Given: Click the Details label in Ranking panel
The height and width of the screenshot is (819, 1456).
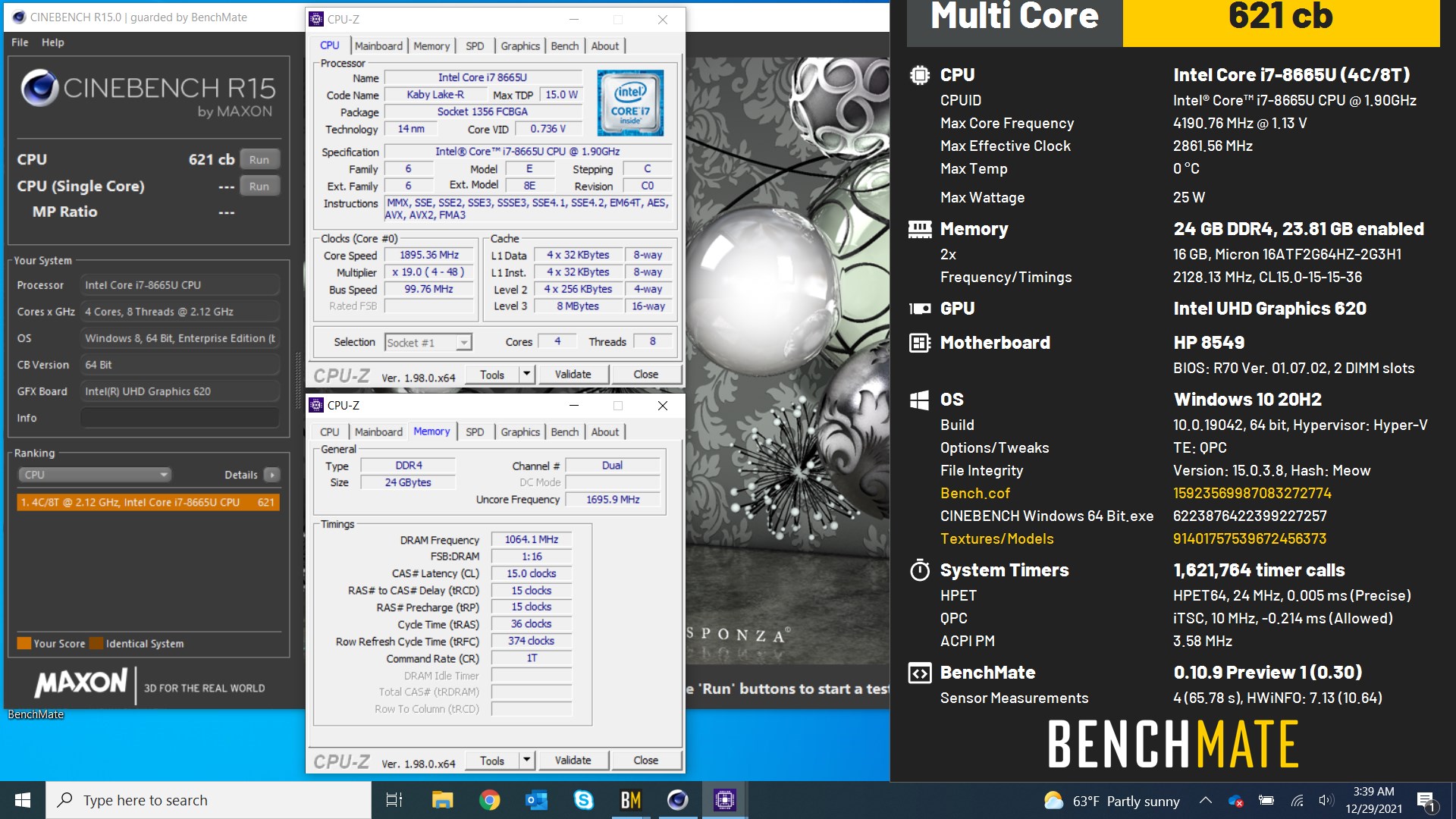Looking at the screenshot, I should [241, 475].
